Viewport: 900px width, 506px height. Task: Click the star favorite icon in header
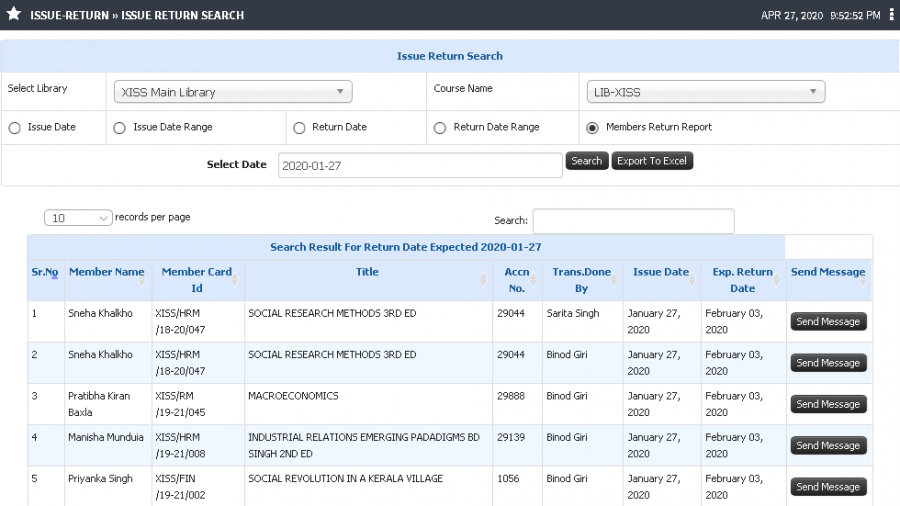[x=14, y=14]
